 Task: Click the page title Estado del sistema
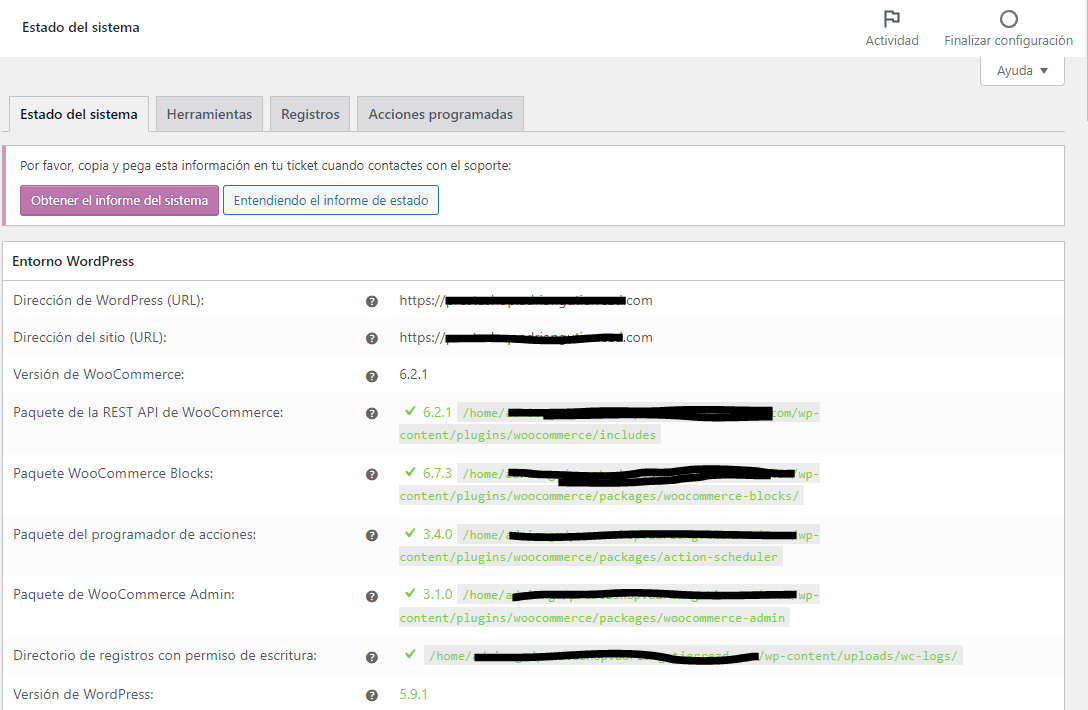[80, 28]
